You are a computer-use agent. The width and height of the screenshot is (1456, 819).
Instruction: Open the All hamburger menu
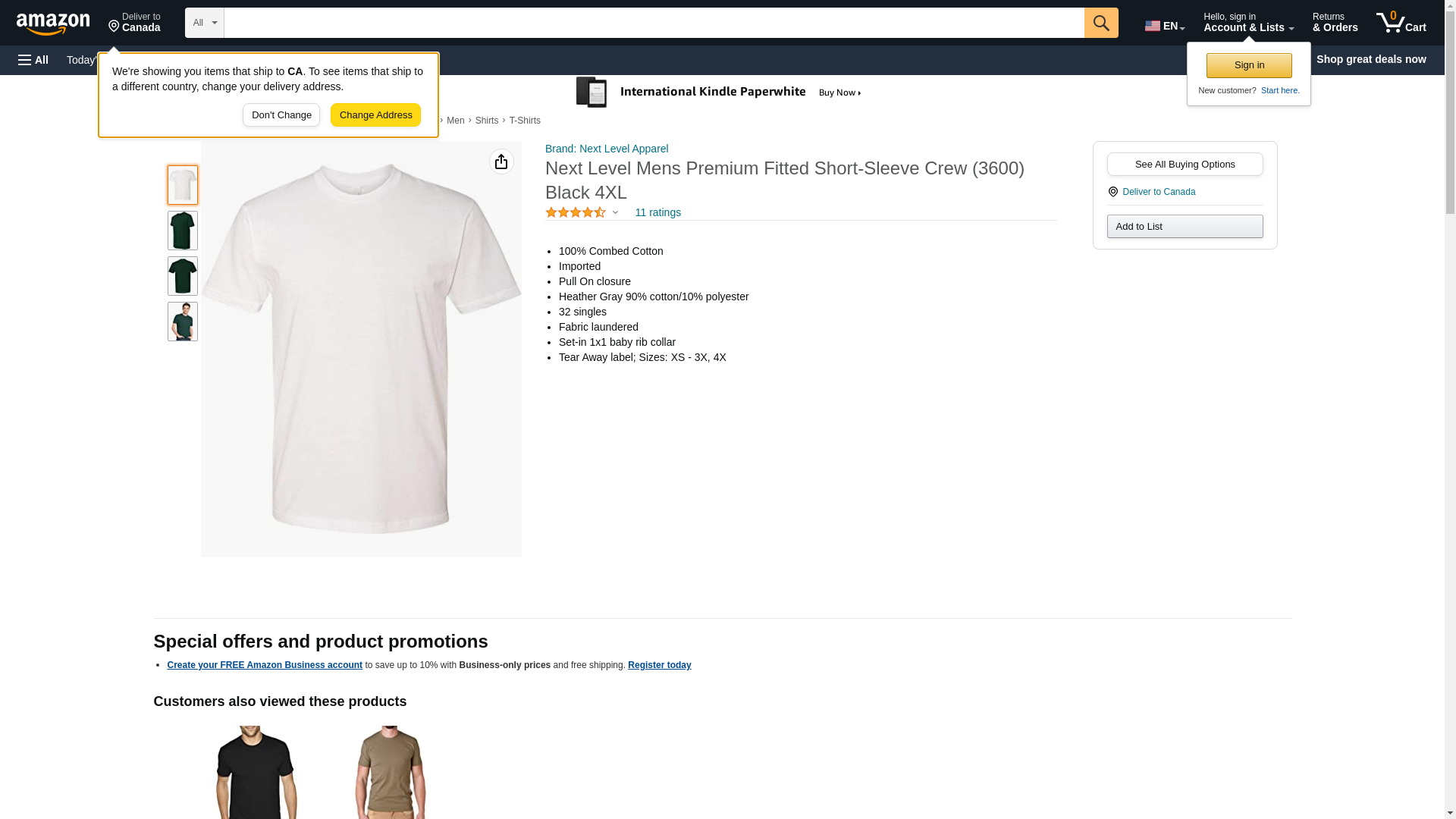point(33,60)
